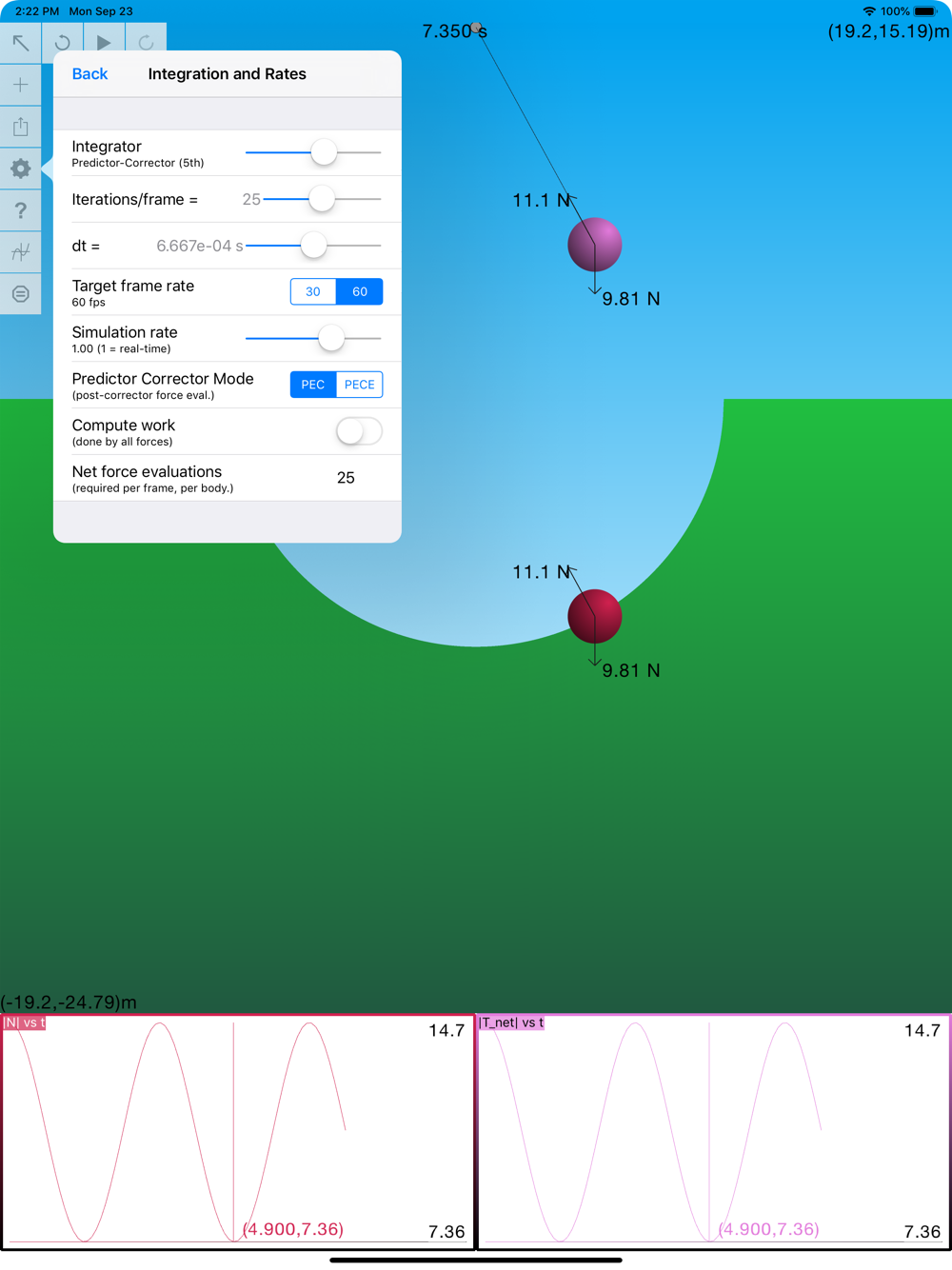Open the graph plotting icon
952x1270 pixels.
click(x=20, y=252)
